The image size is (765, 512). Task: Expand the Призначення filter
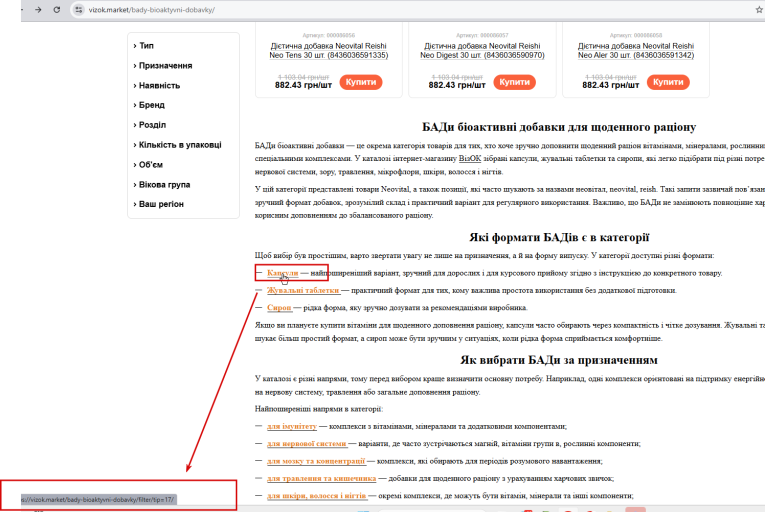coord(163,65)
